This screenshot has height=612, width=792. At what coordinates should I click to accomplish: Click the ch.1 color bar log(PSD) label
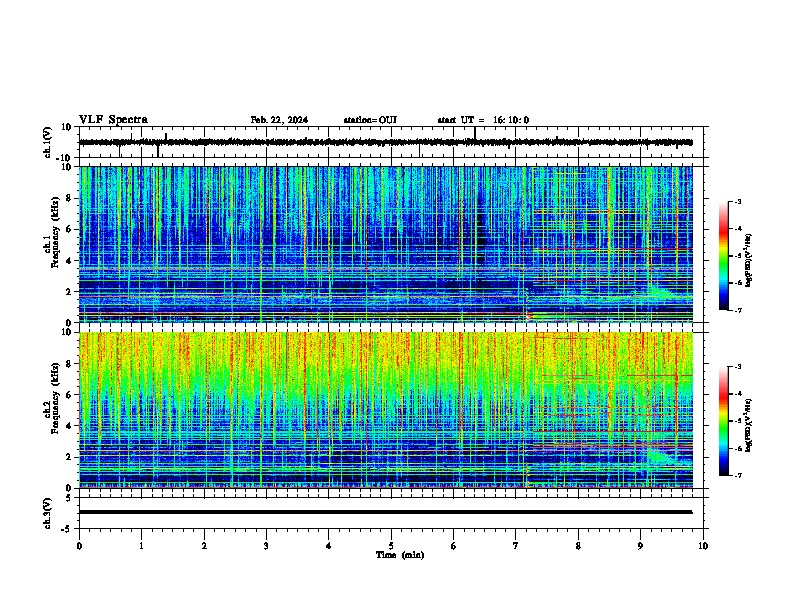tap(749, 261)
